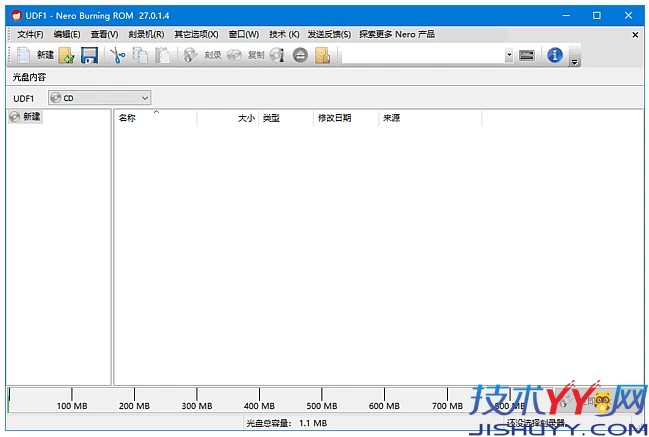Sort by 类型 column header

[286, 118]
